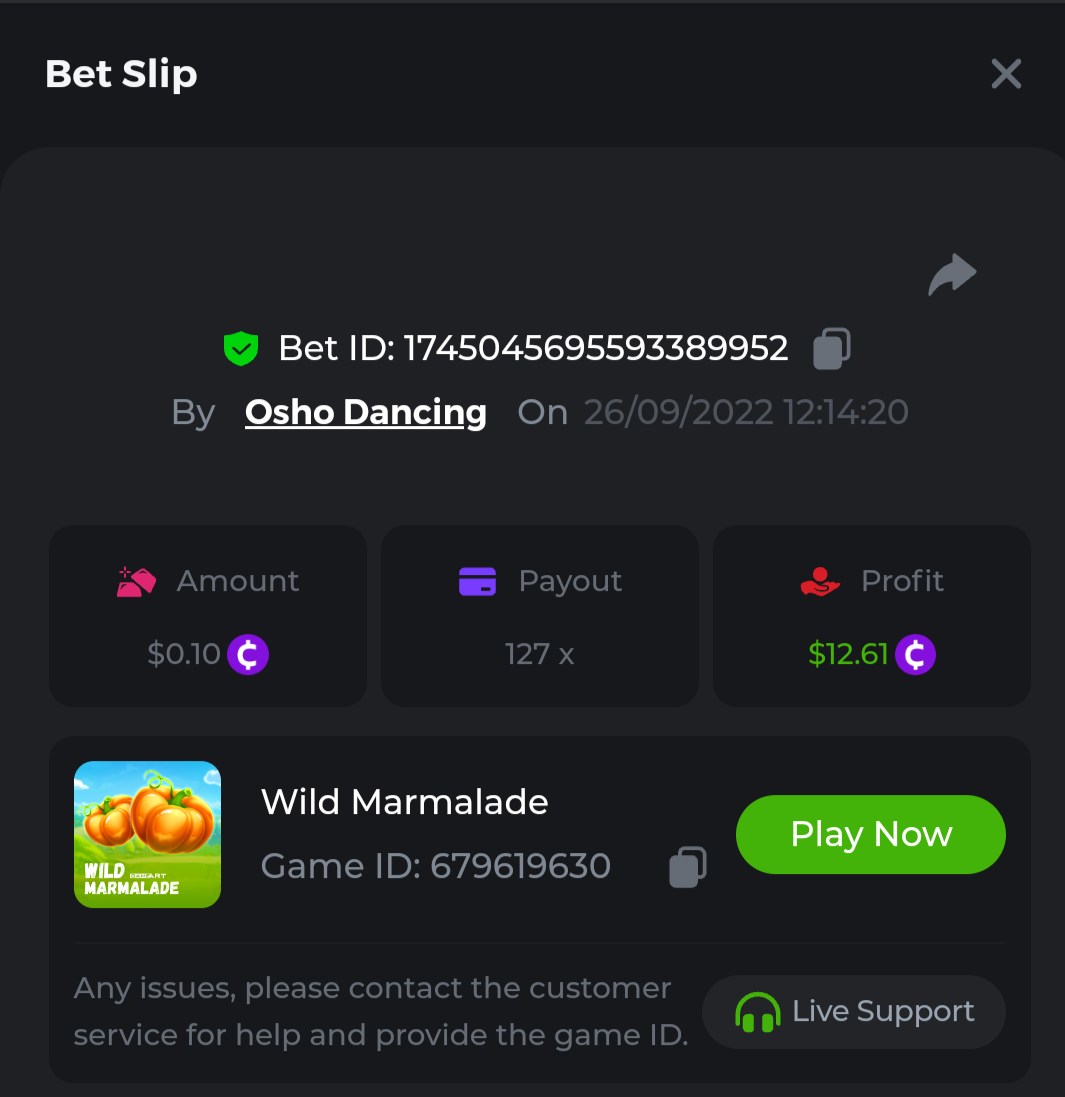Click the Bet ID number text
The width and height of the screenshot is (1065, 1097).
click(x=596, y=348)
